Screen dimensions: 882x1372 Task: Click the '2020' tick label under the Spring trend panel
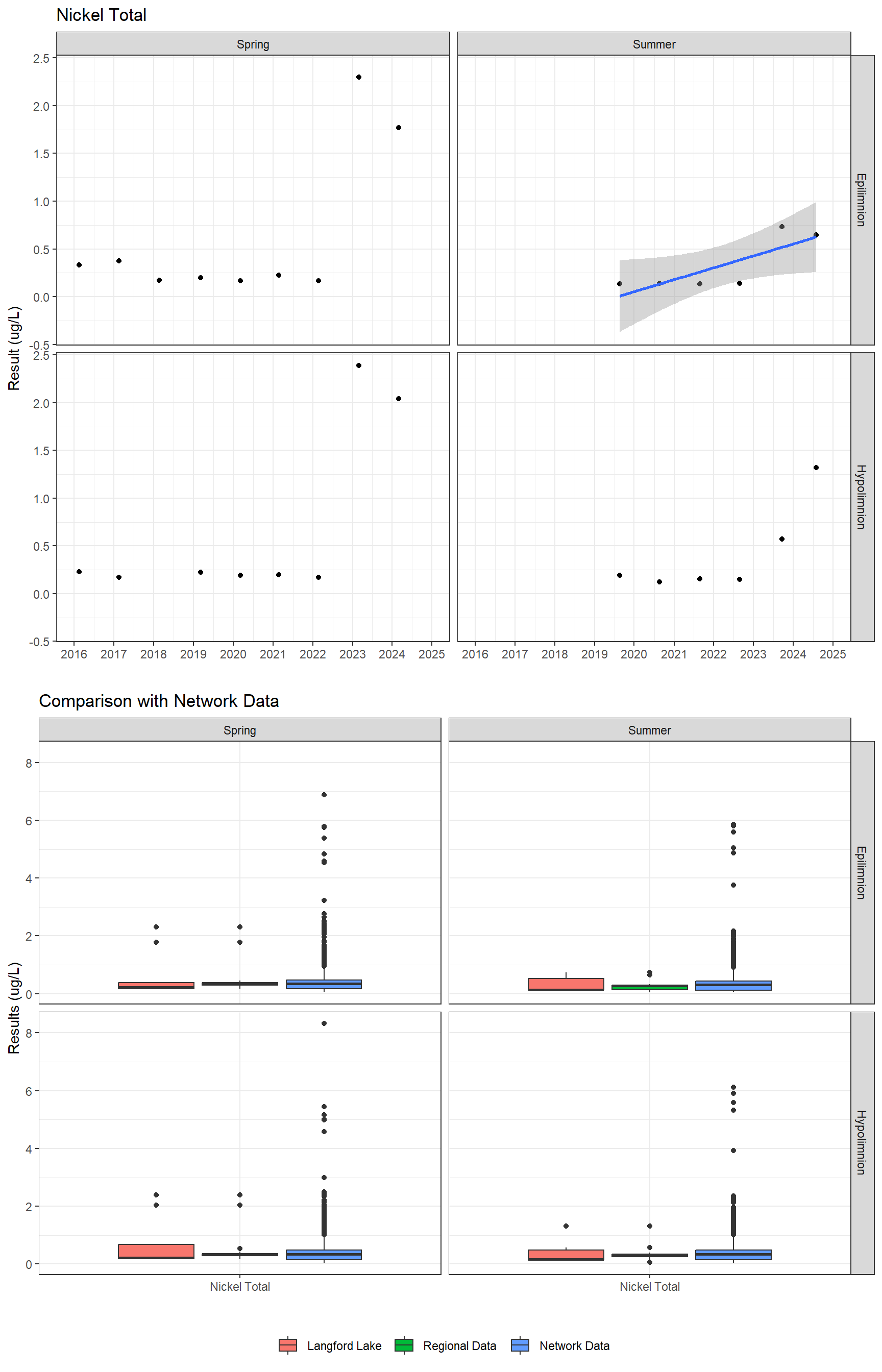point(233,654)
